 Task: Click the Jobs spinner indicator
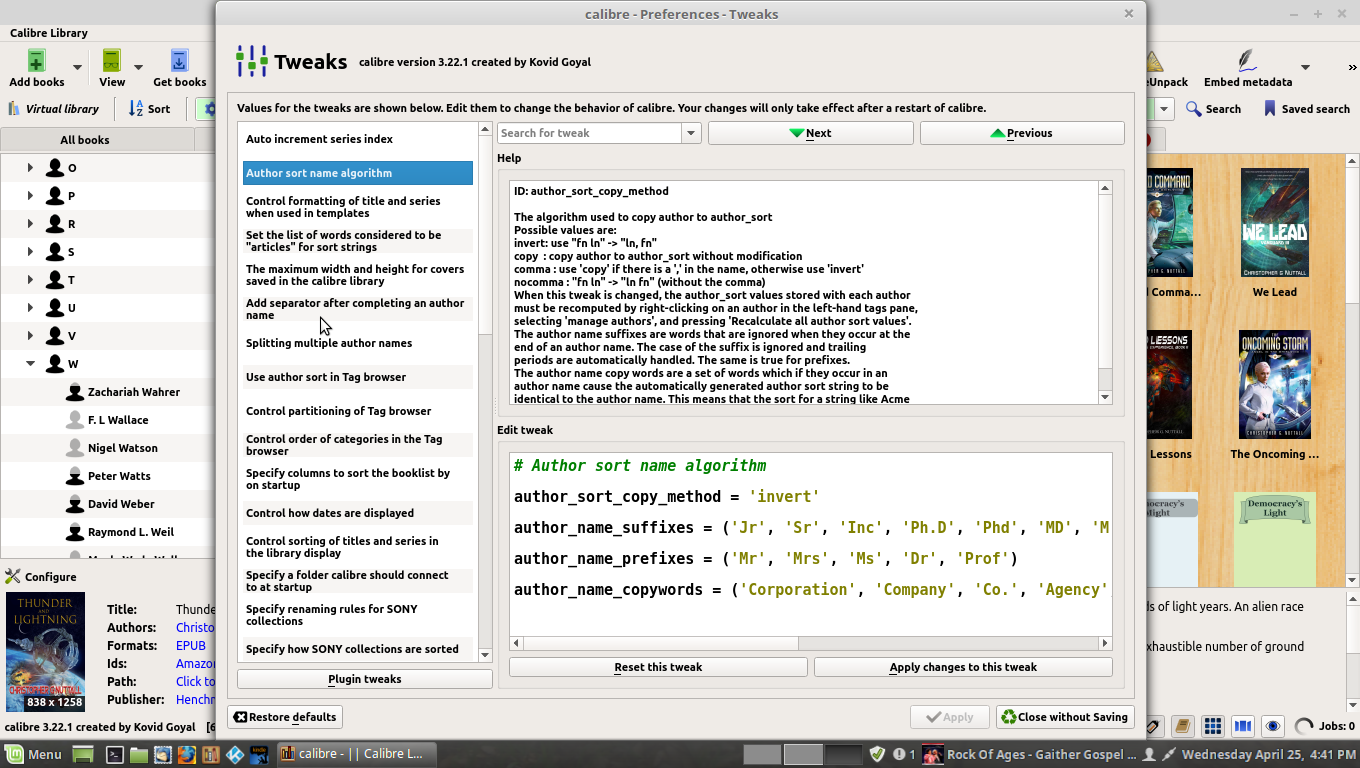tap(1304, 727)
